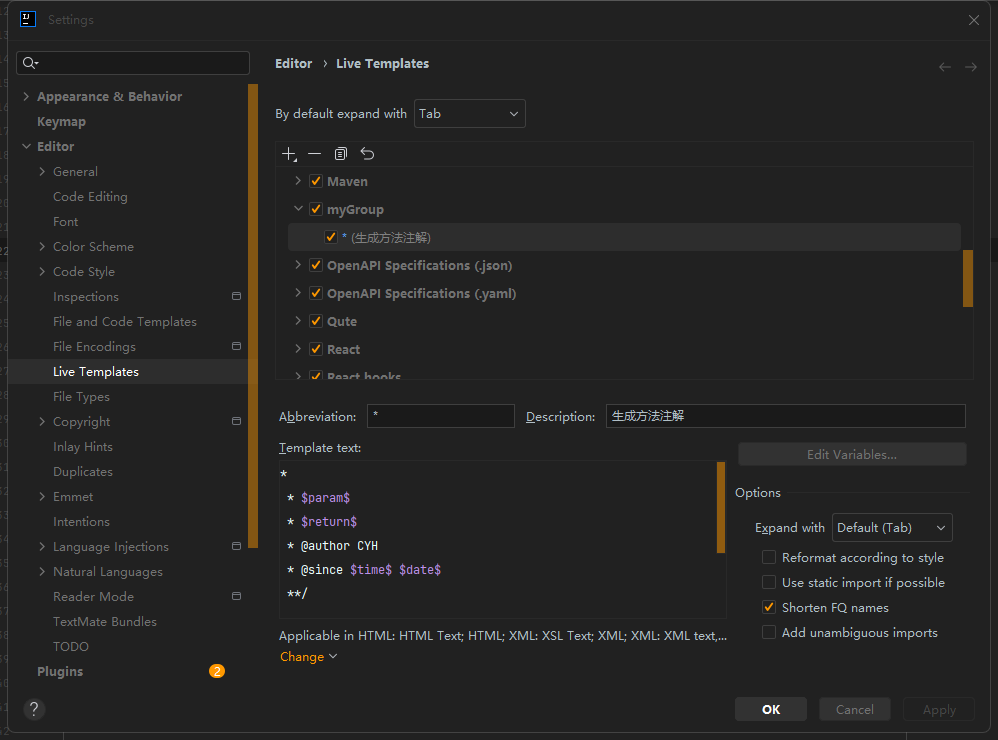Click the template list vertical scrollbar
Viewport: 998px width, 740px height.
pyautogui.click(x=967, y=278)
